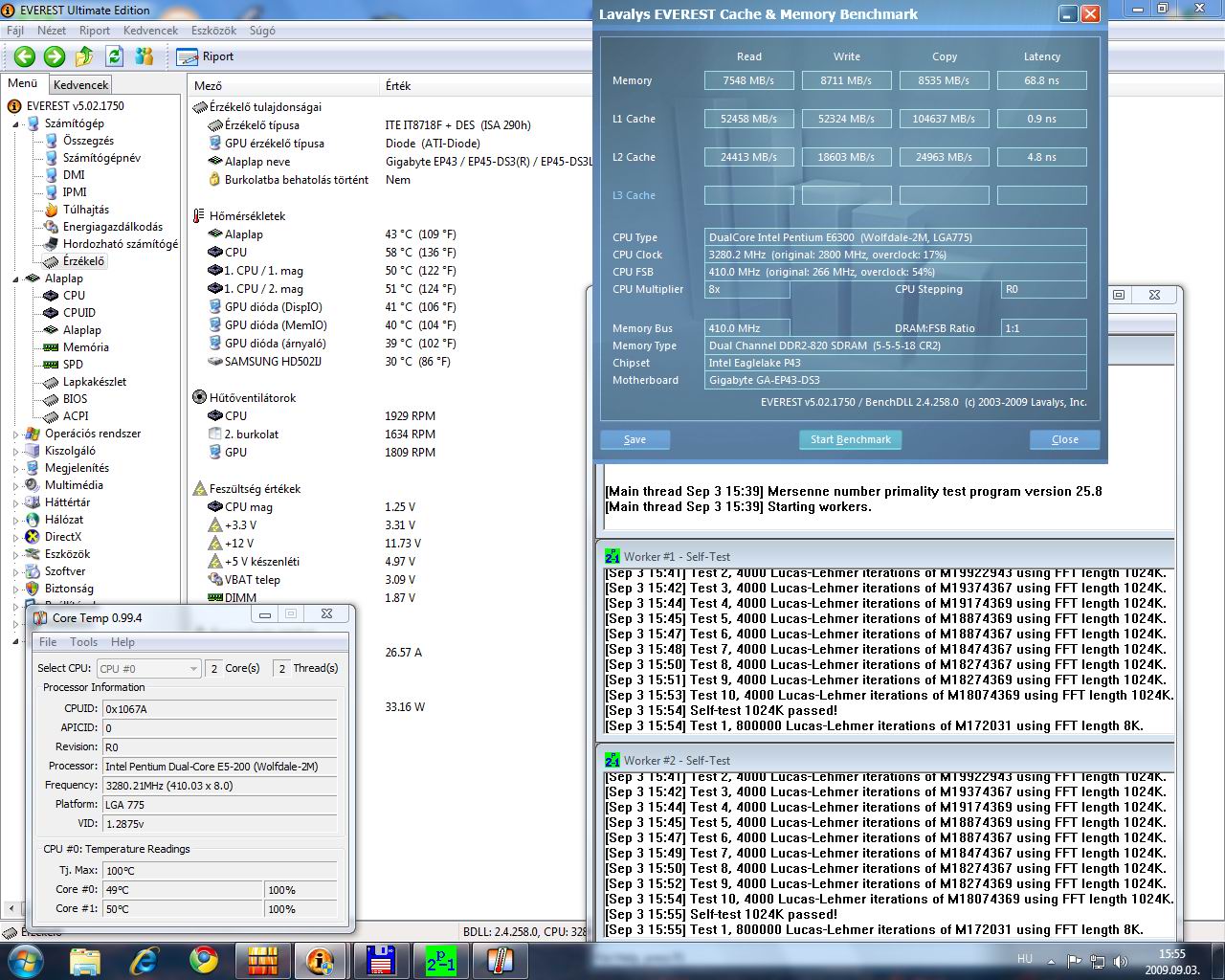Collapse the Számítógép tree node
1225x980 pixels.
[x=15, y=124]
